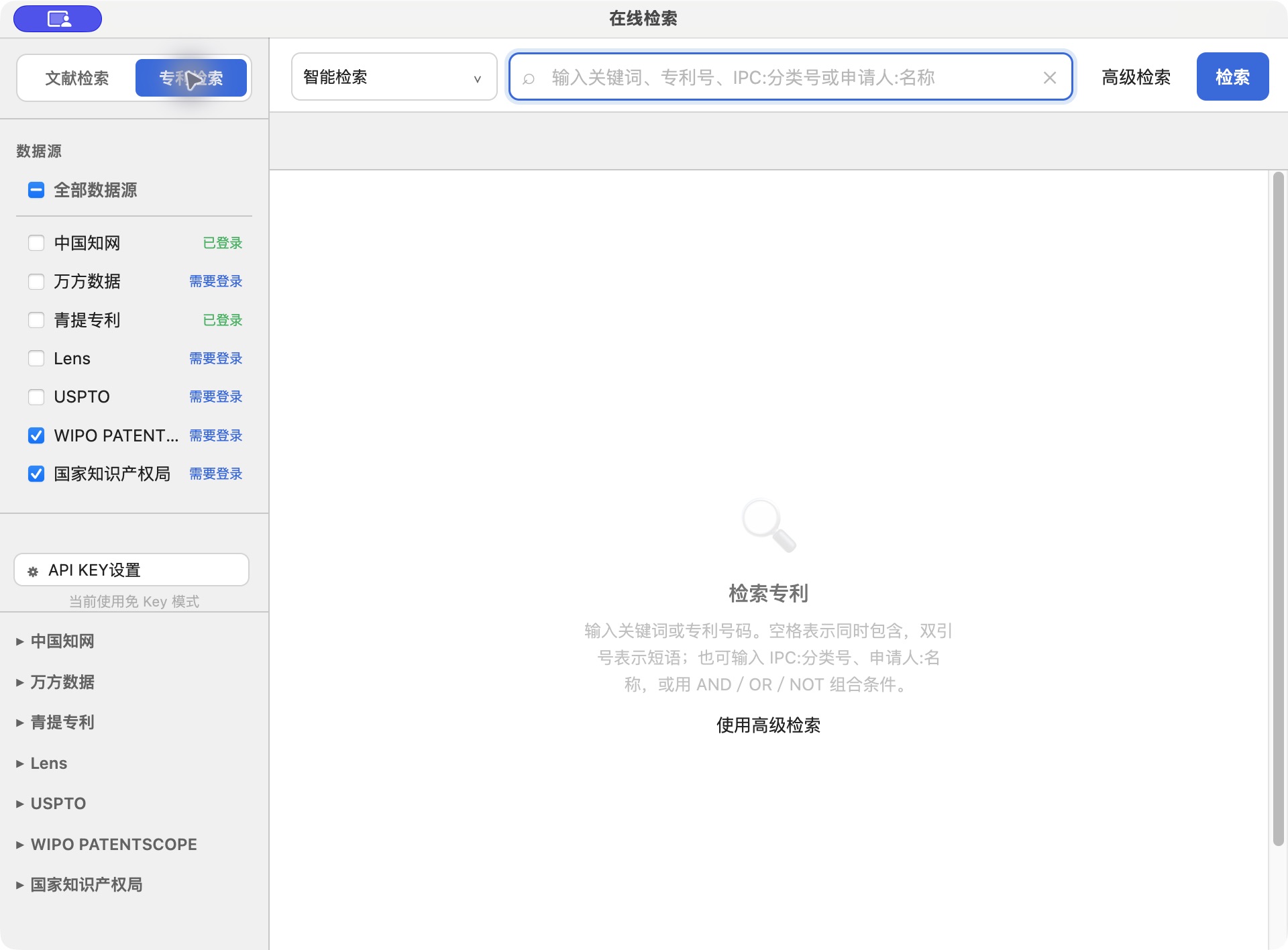Viewport: 1288px width, 950px height.
Task: Click the 使用高级检索 link
Action: coord(768,725)
